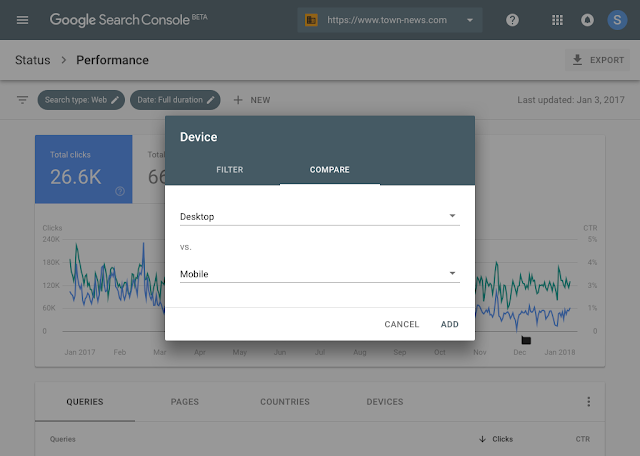Click the NEW filter button
The width and height of the screenshot is (640, 456).
252,100
